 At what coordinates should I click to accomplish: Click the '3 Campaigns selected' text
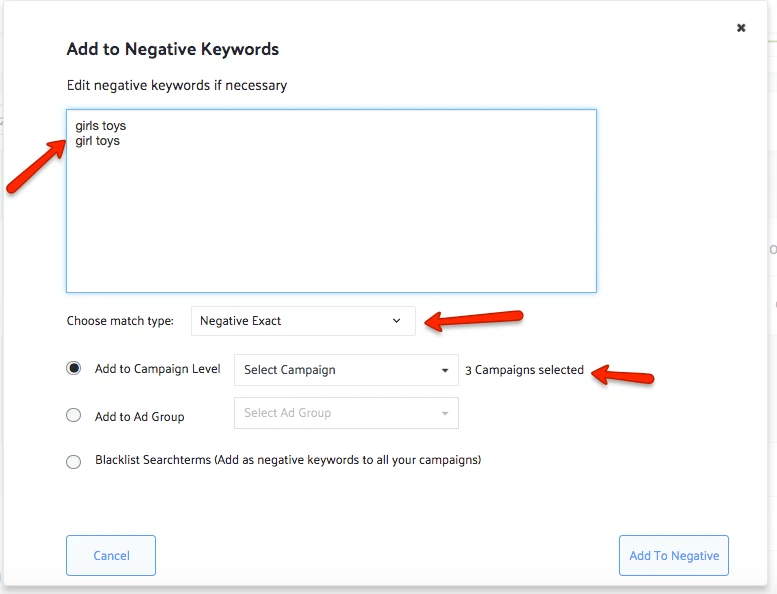click(524, 370)
